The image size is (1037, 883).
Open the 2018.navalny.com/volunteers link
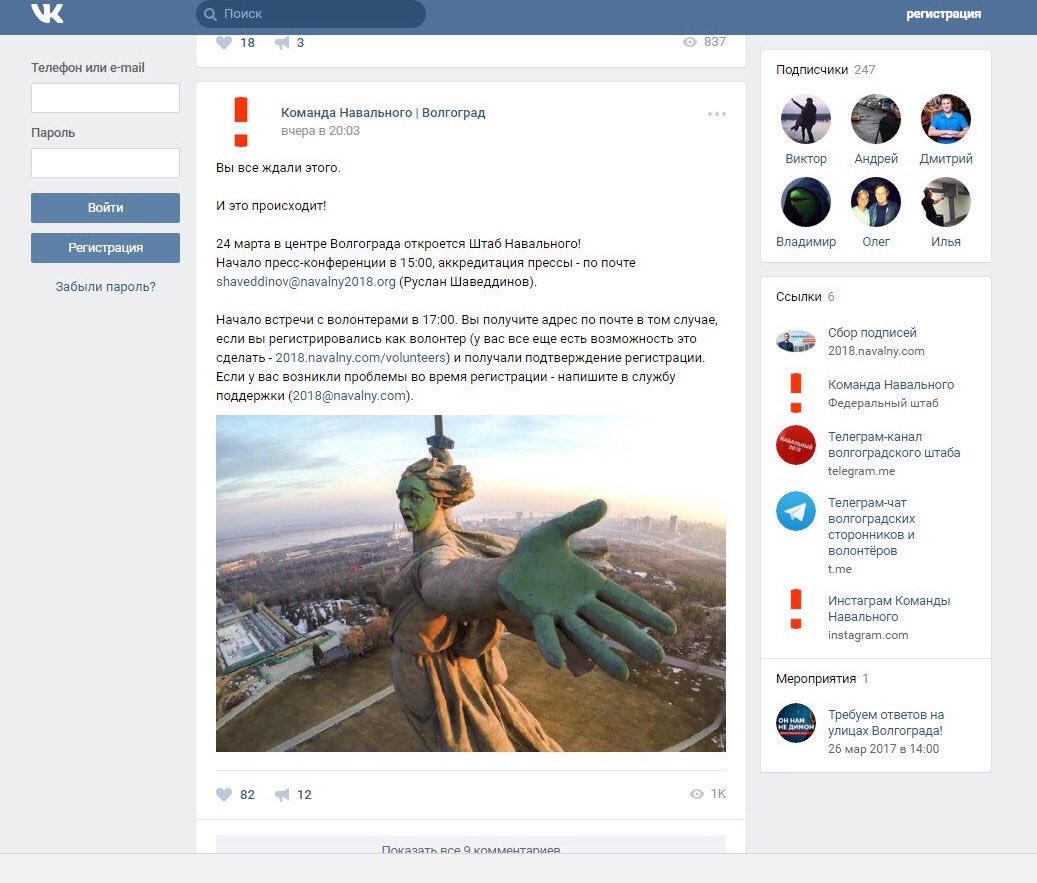362,358
